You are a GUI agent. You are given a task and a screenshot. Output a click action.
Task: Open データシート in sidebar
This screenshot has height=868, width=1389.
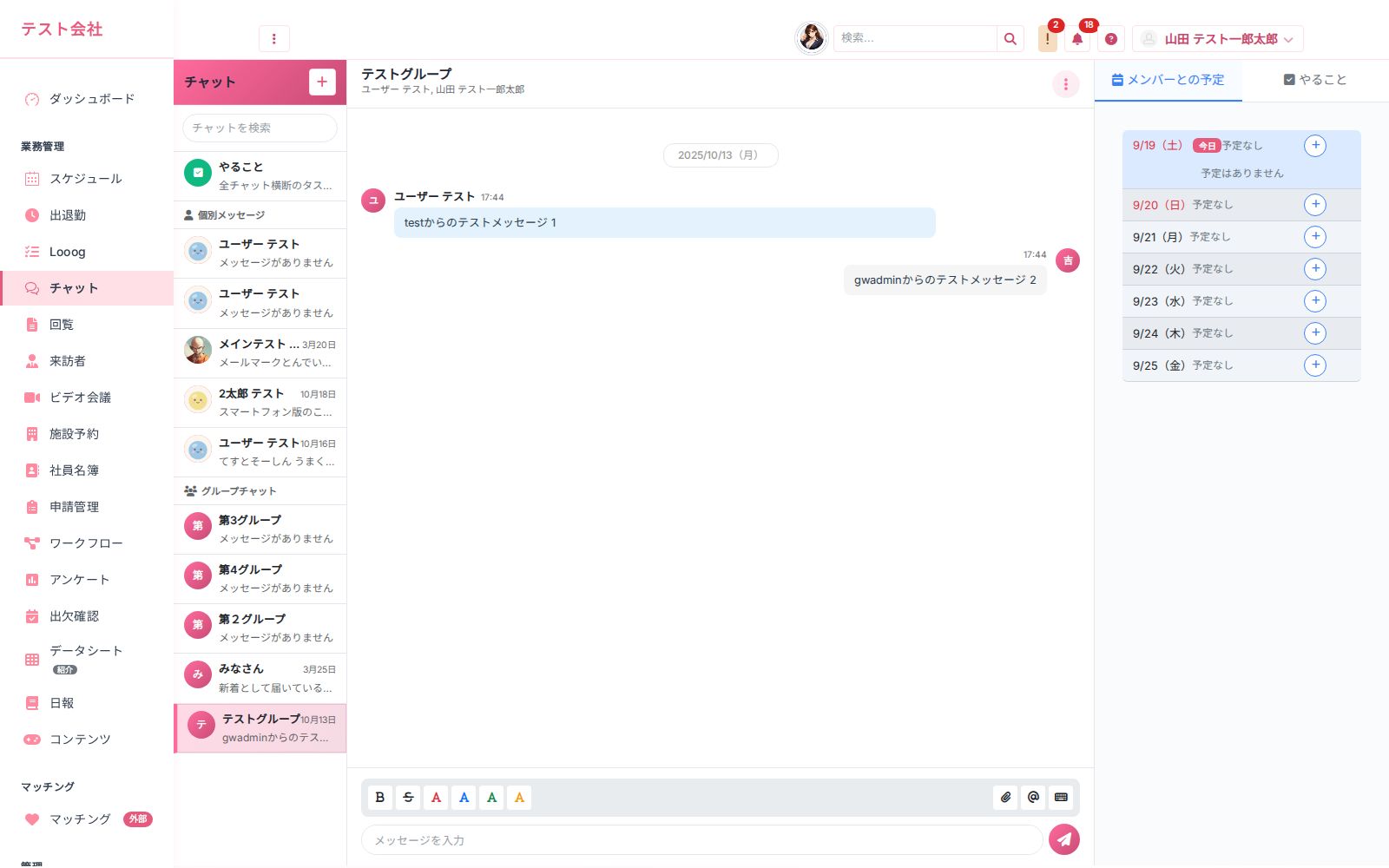coord(87,660)
